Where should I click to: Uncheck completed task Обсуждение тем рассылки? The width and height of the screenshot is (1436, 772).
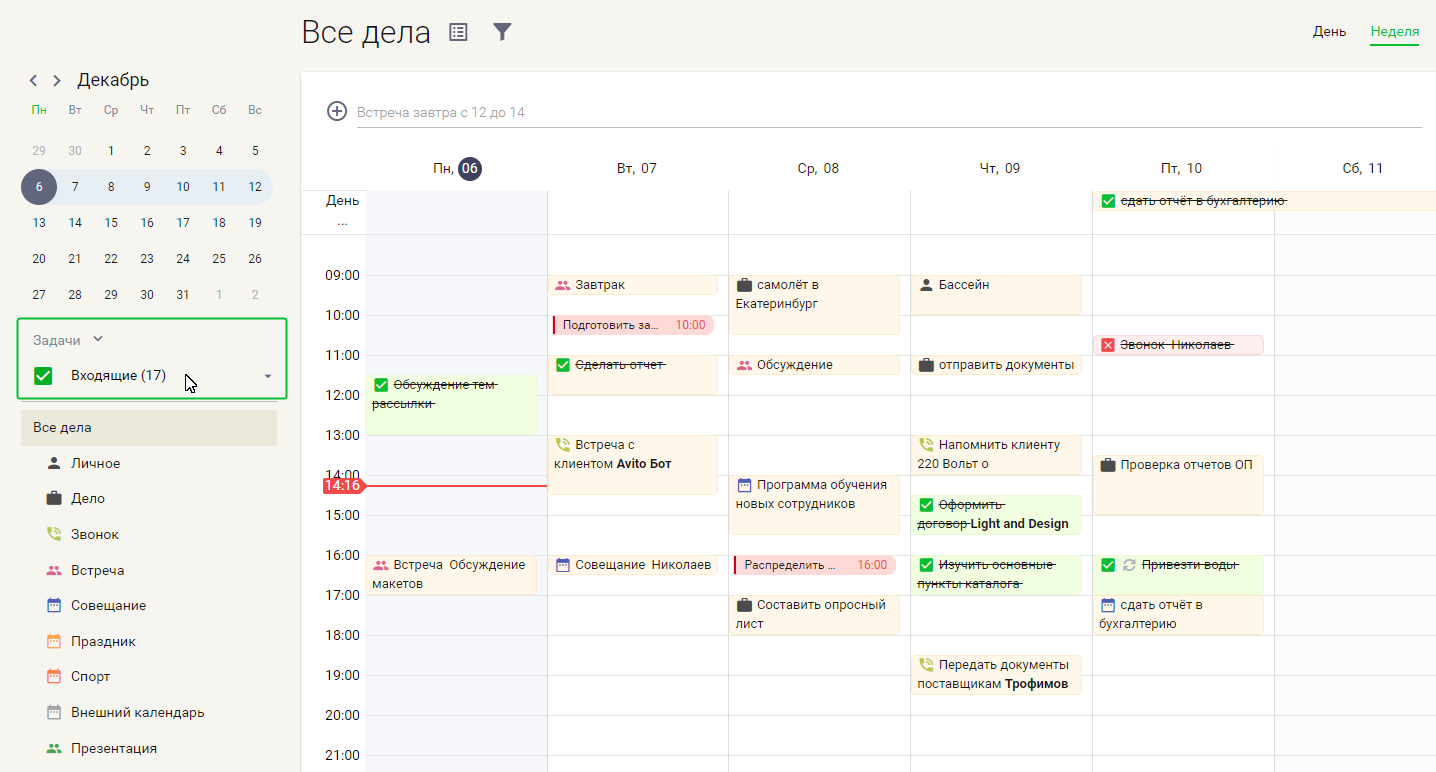381,385
